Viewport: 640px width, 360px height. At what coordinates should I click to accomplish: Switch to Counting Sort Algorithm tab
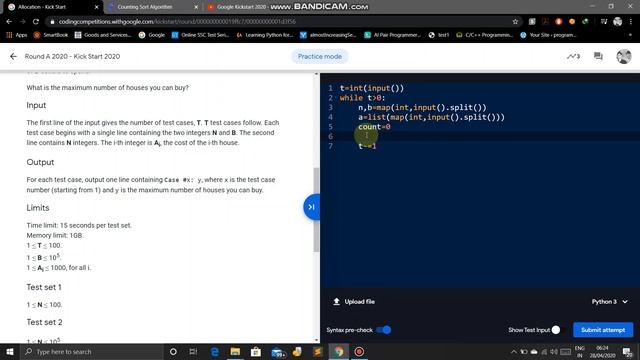(150, 7)
